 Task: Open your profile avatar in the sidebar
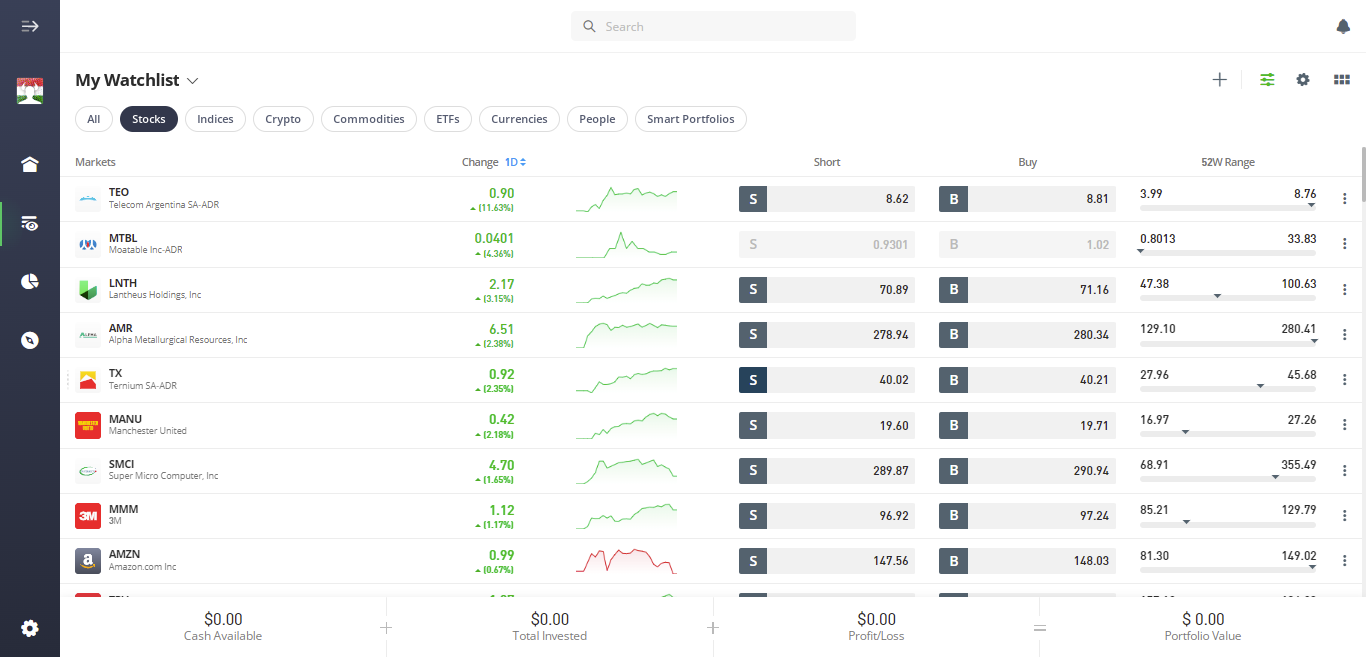pyautogui.click(x=29, y=90)
